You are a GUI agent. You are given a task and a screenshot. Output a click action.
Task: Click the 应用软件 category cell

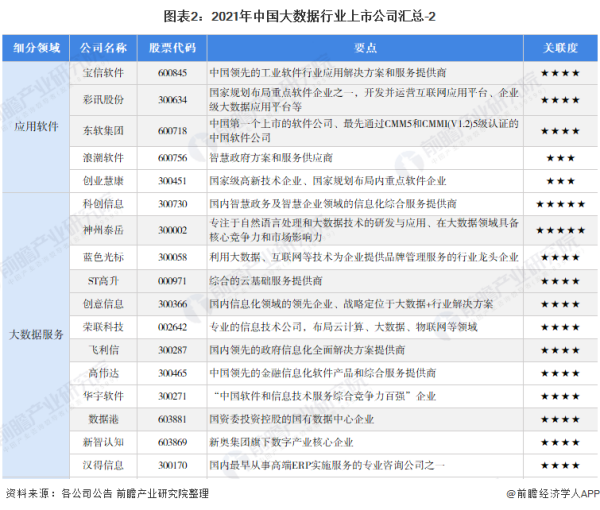pos(37,128)
